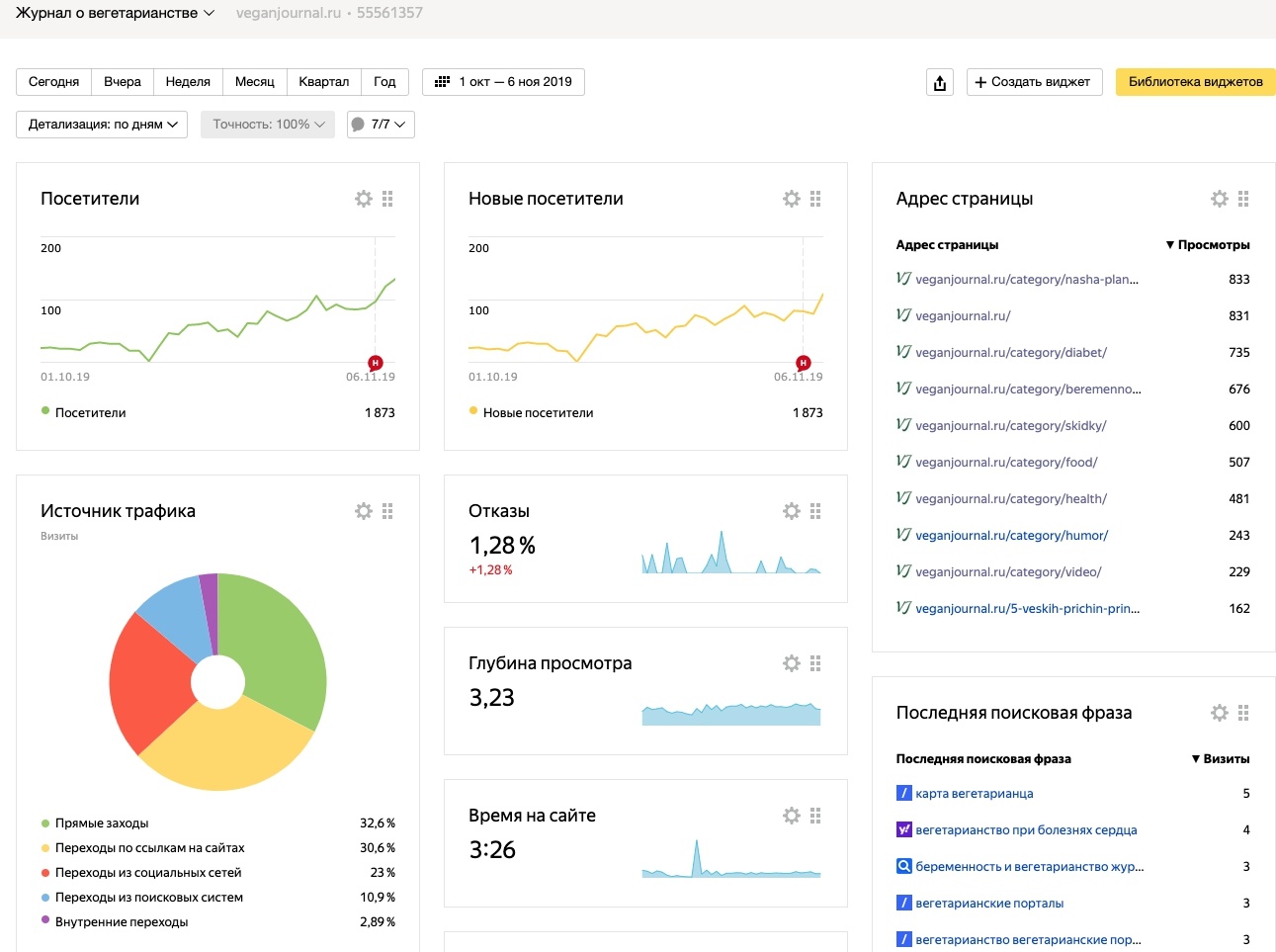Open gear settings for Адрес страницы widget

coord(1220,199)
